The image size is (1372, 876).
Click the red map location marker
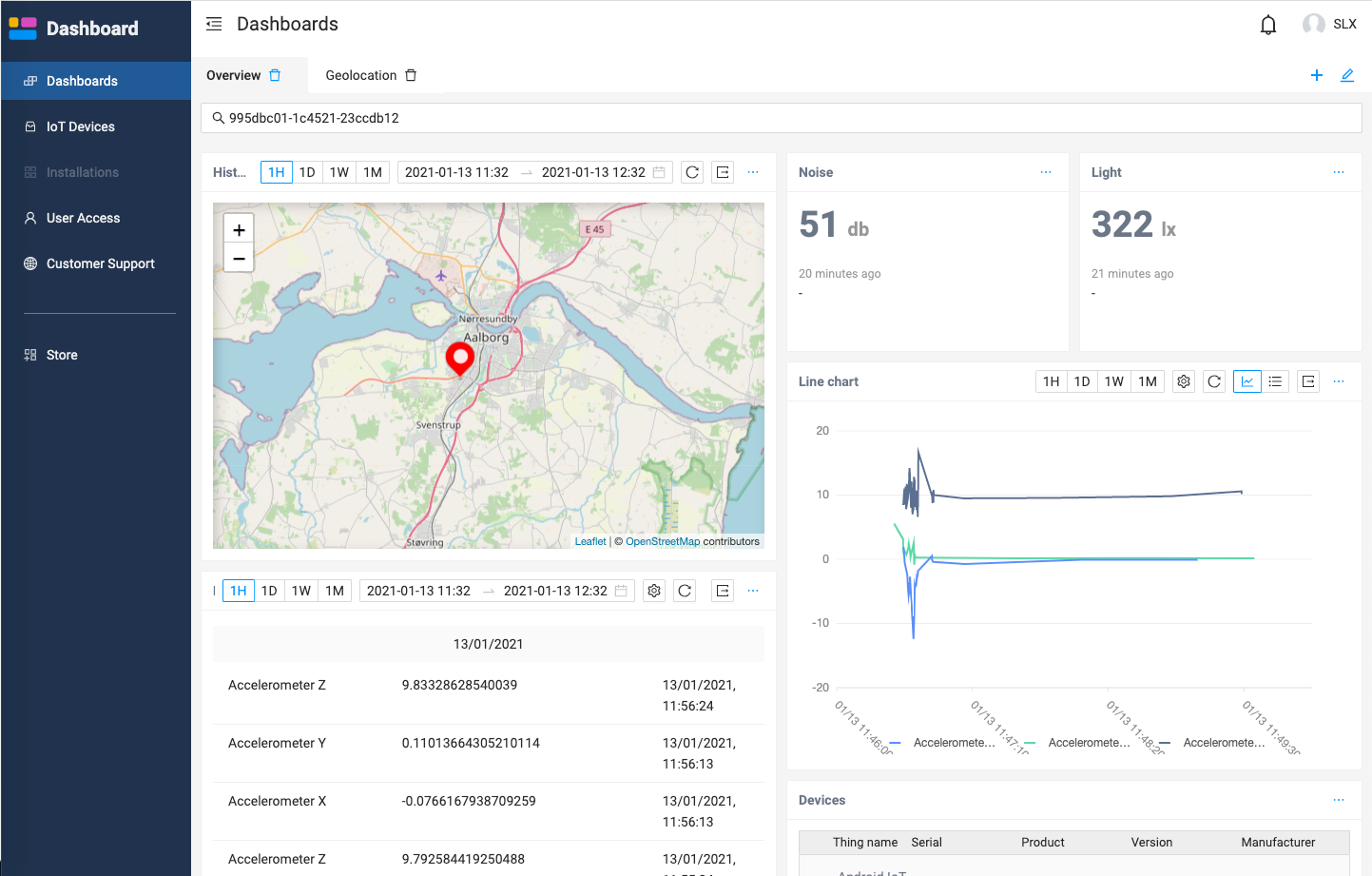(460, 359)
